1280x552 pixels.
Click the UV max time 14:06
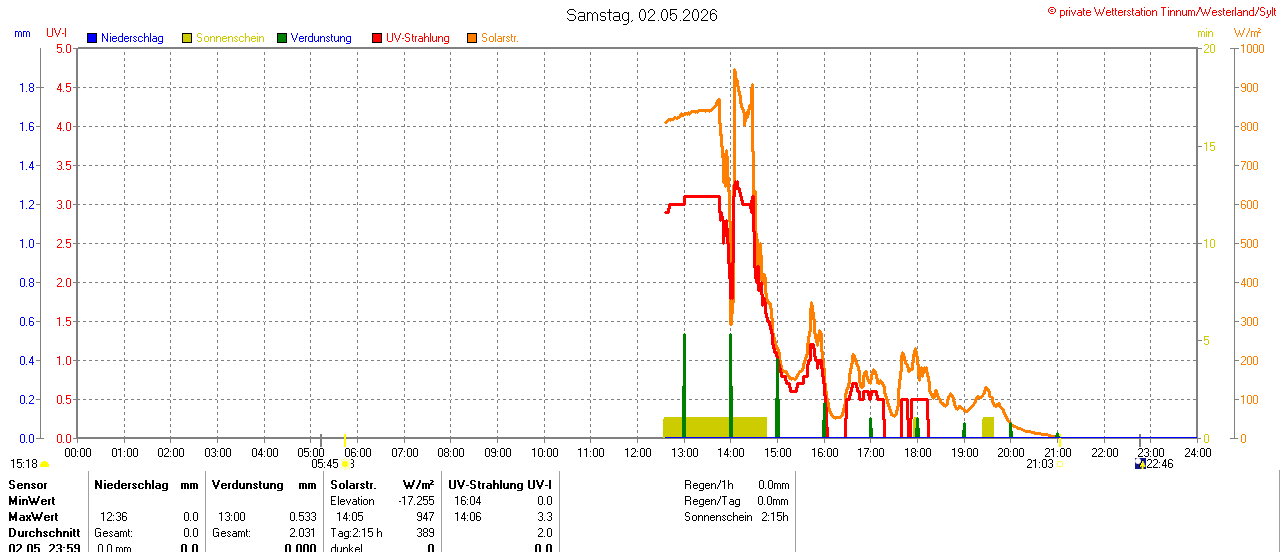click(468, 517)
